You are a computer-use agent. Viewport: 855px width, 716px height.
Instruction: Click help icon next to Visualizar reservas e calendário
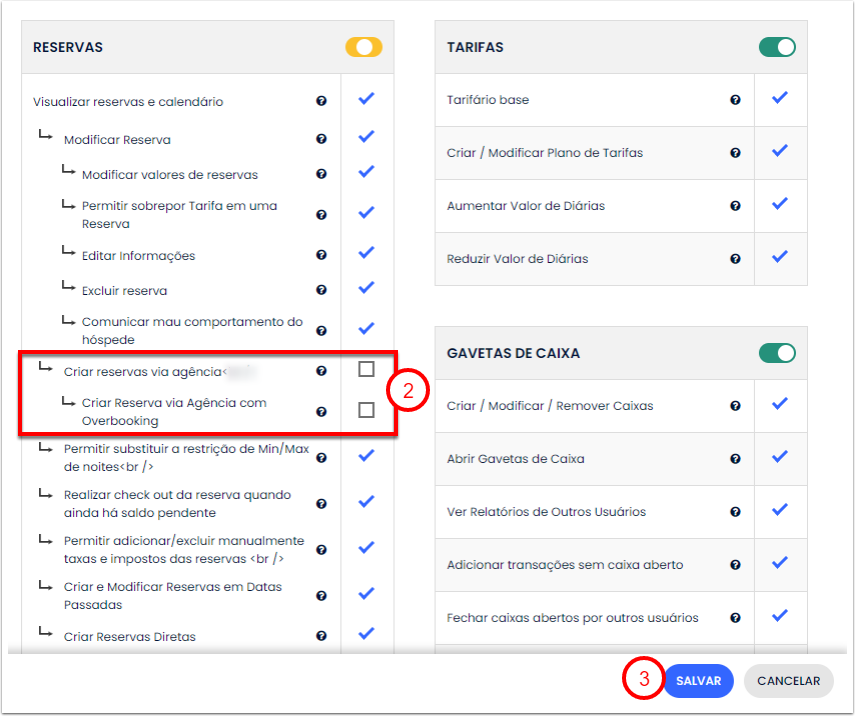click(x=321, y=101)
